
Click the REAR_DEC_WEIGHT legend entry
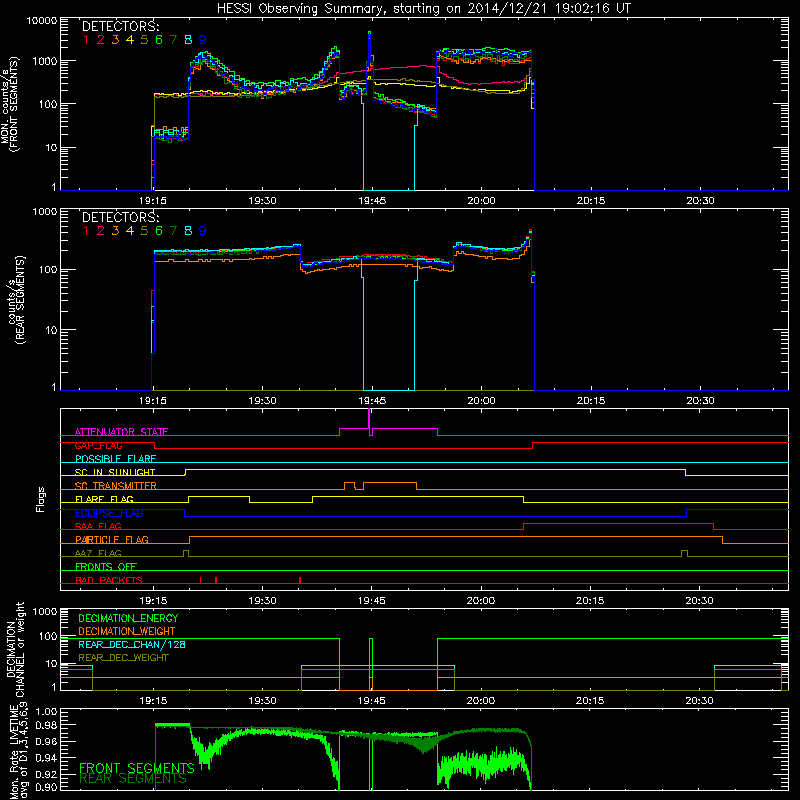coord(123,658)
